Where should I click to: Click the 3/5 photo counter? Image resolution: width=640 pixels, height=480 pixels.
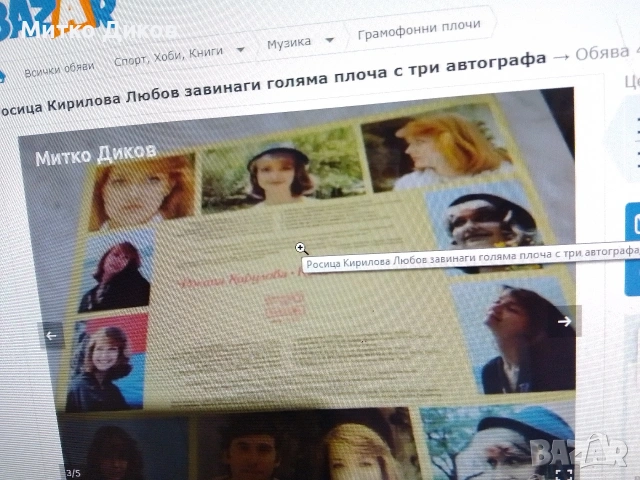click(73, 473)
